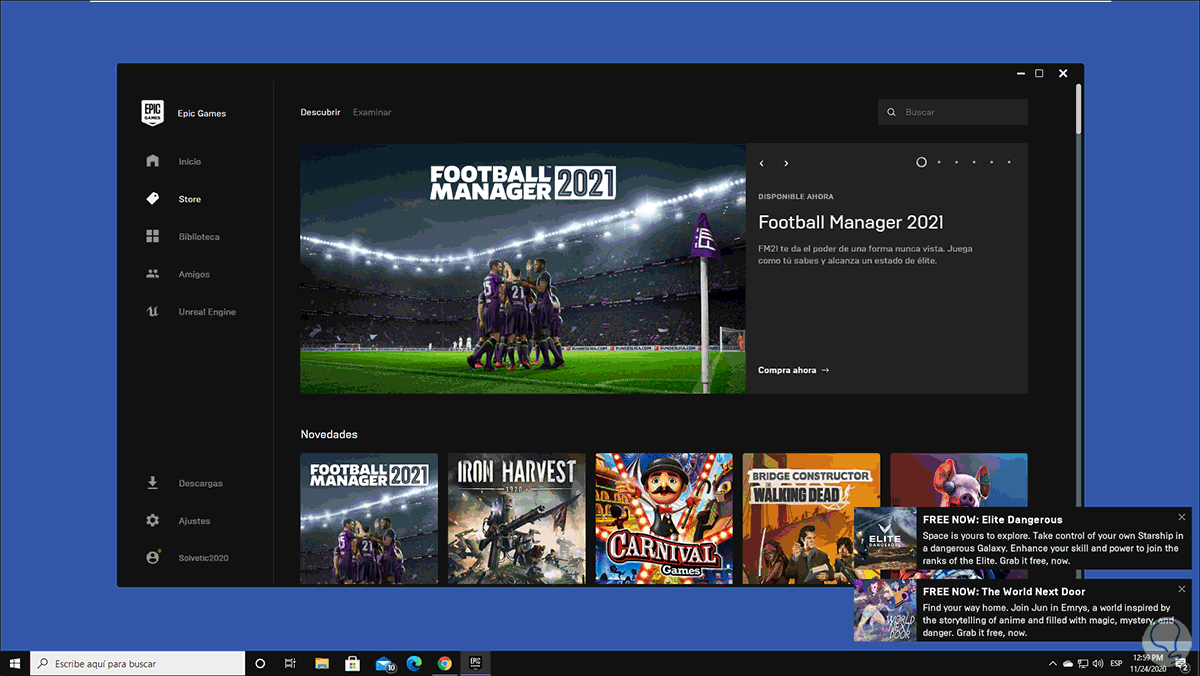
Task: Launch Microsoft Edge from taskbar
Action: coord(414,663)
